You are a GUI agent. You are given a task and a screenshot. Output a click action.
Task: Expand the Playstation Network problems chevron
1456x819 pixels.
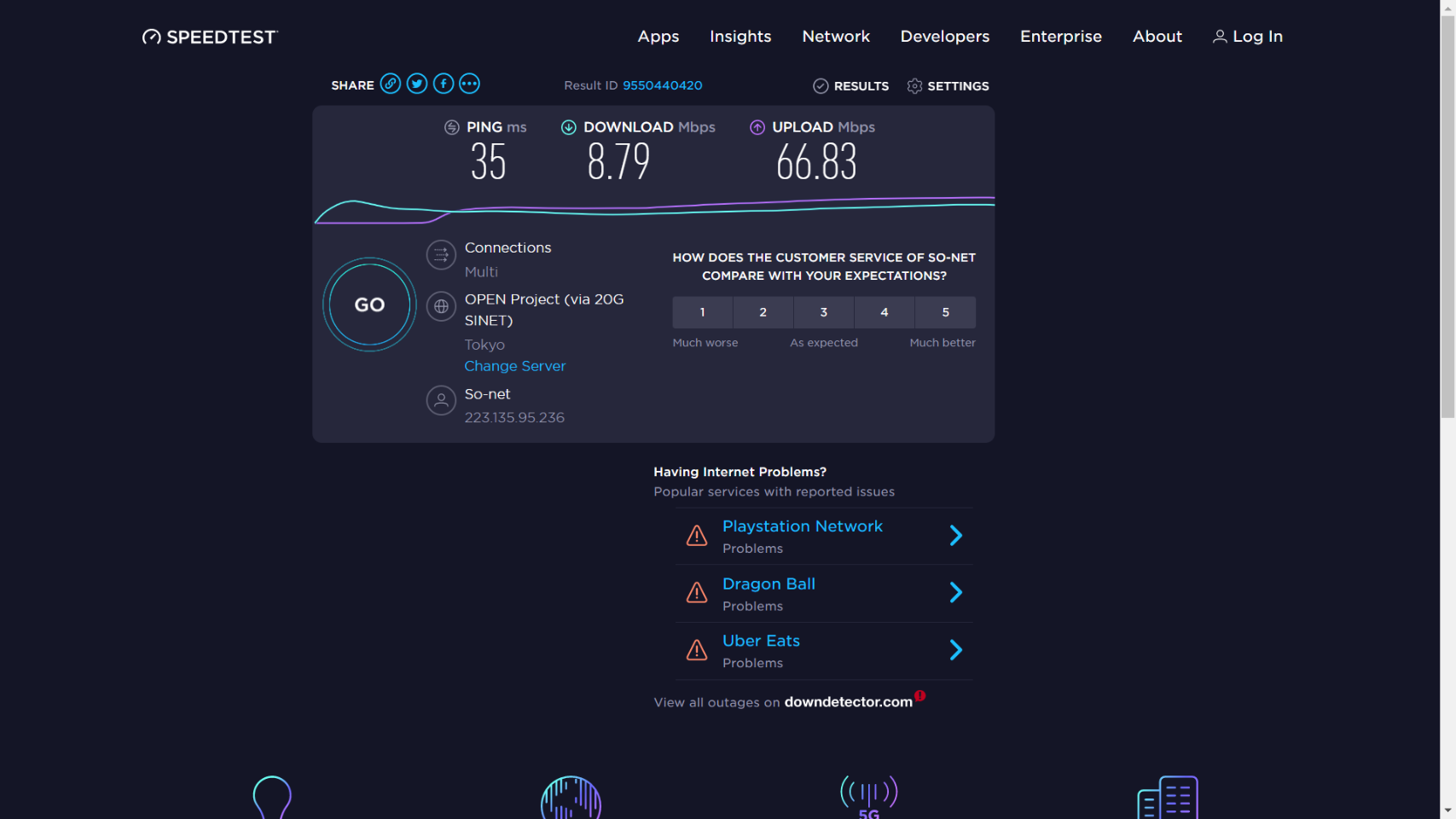pyautogui.click(x=955, y=536)
